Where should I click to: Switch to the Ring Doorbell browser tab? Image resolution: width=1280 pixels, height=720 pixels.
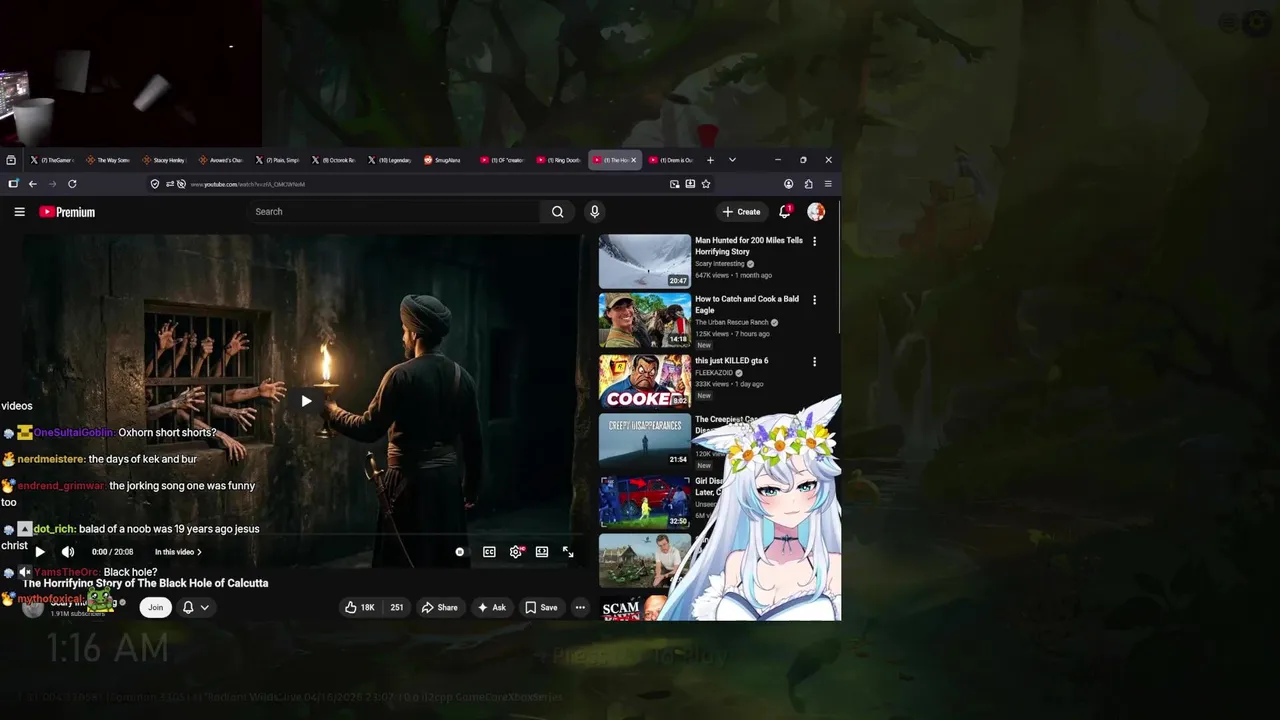coord(559,160)
